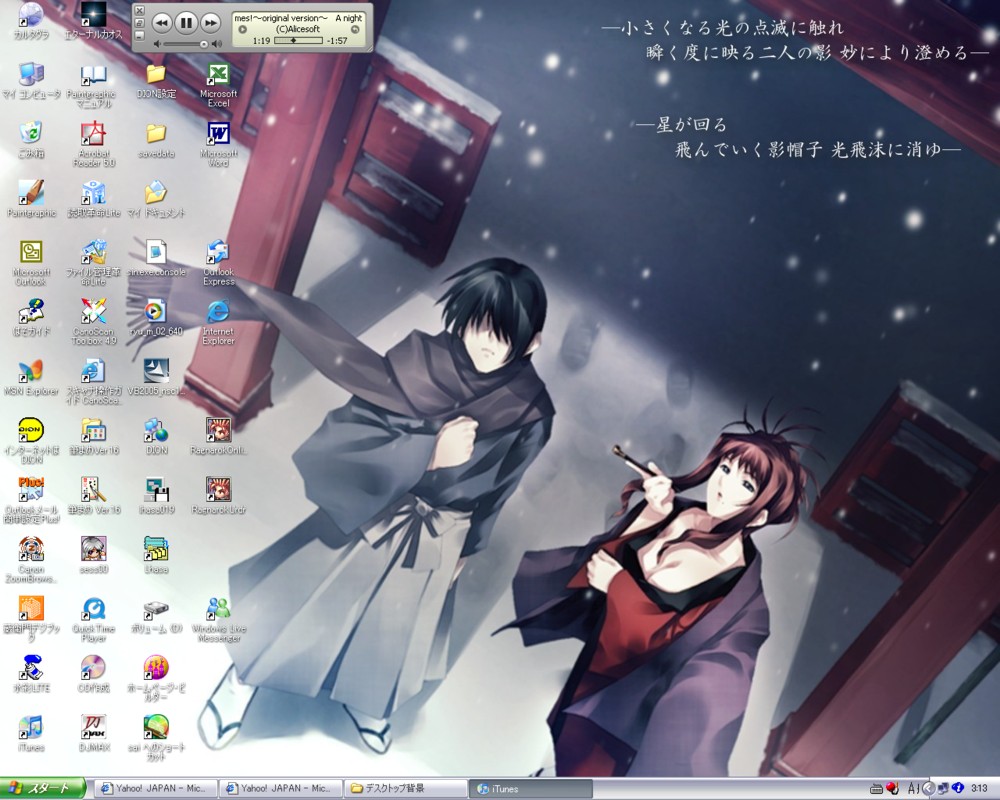
Task: Seek on the iTunes track progress bar
Action: pos(298,40)
